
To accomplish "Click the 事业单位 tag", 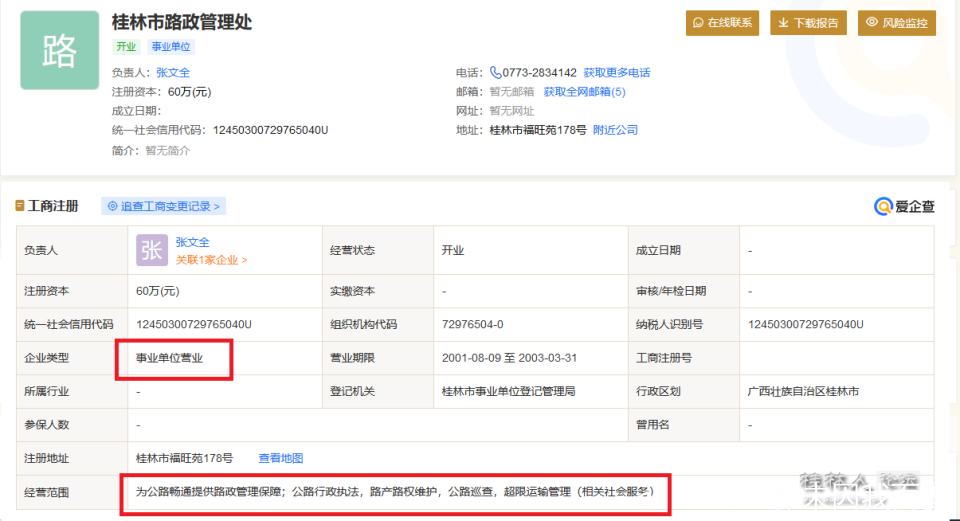I will point(170,47).
